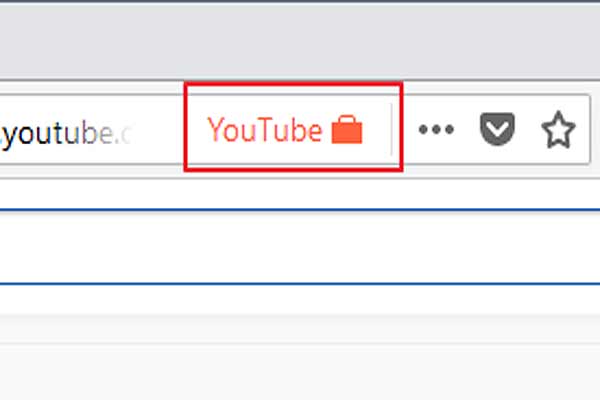The image size is (600, 400).
Task: Click the light gray band at bottom
Action: tap(300, 371)
